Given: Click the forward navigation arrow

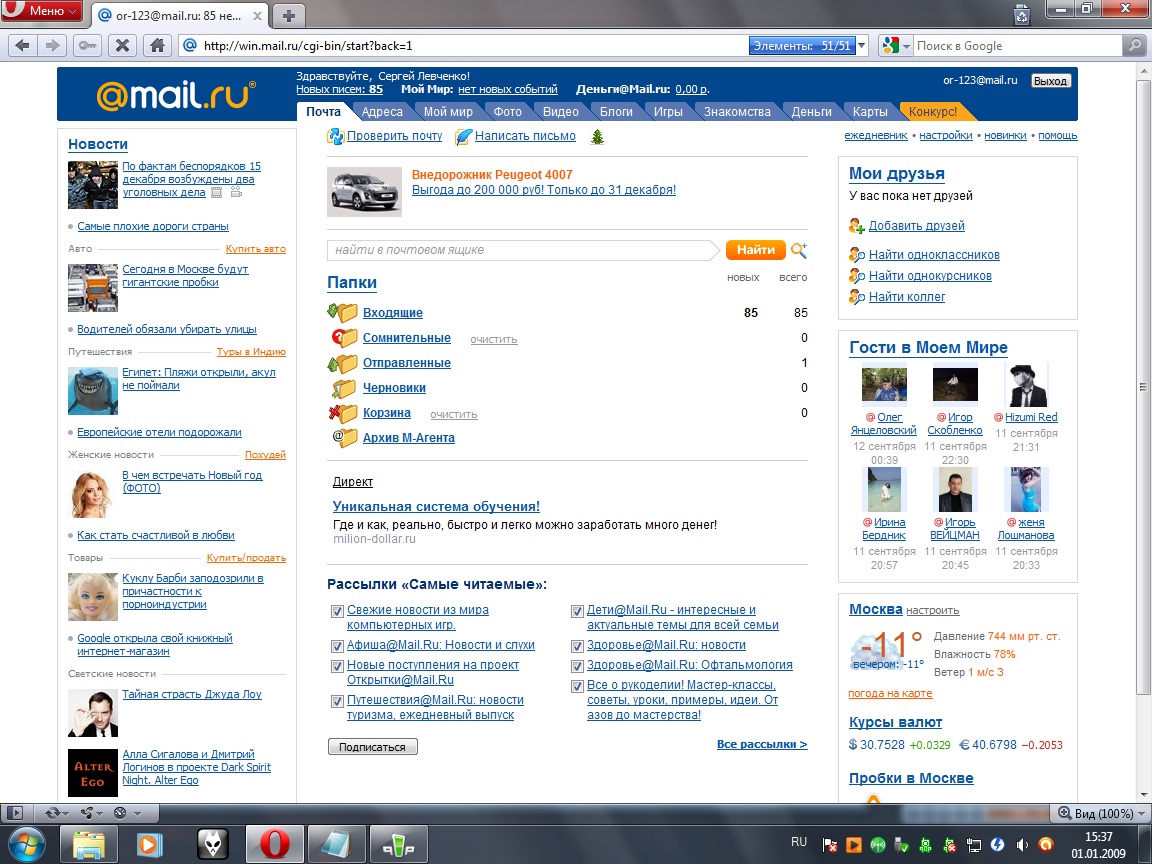Looking at the screenshot, I should click(52, 46).
